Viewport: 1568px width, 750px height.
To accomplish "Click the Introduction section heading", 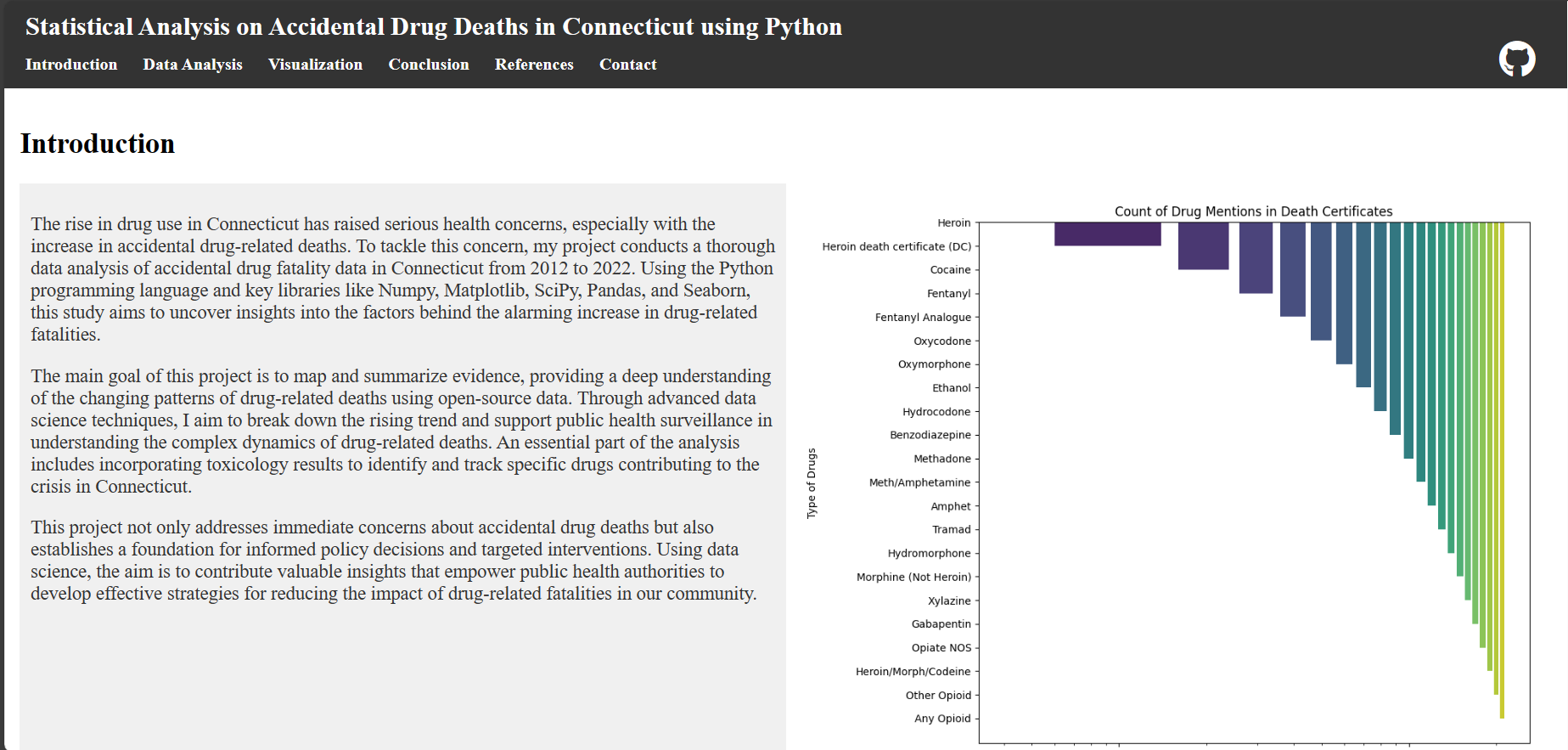I will 98,144.
